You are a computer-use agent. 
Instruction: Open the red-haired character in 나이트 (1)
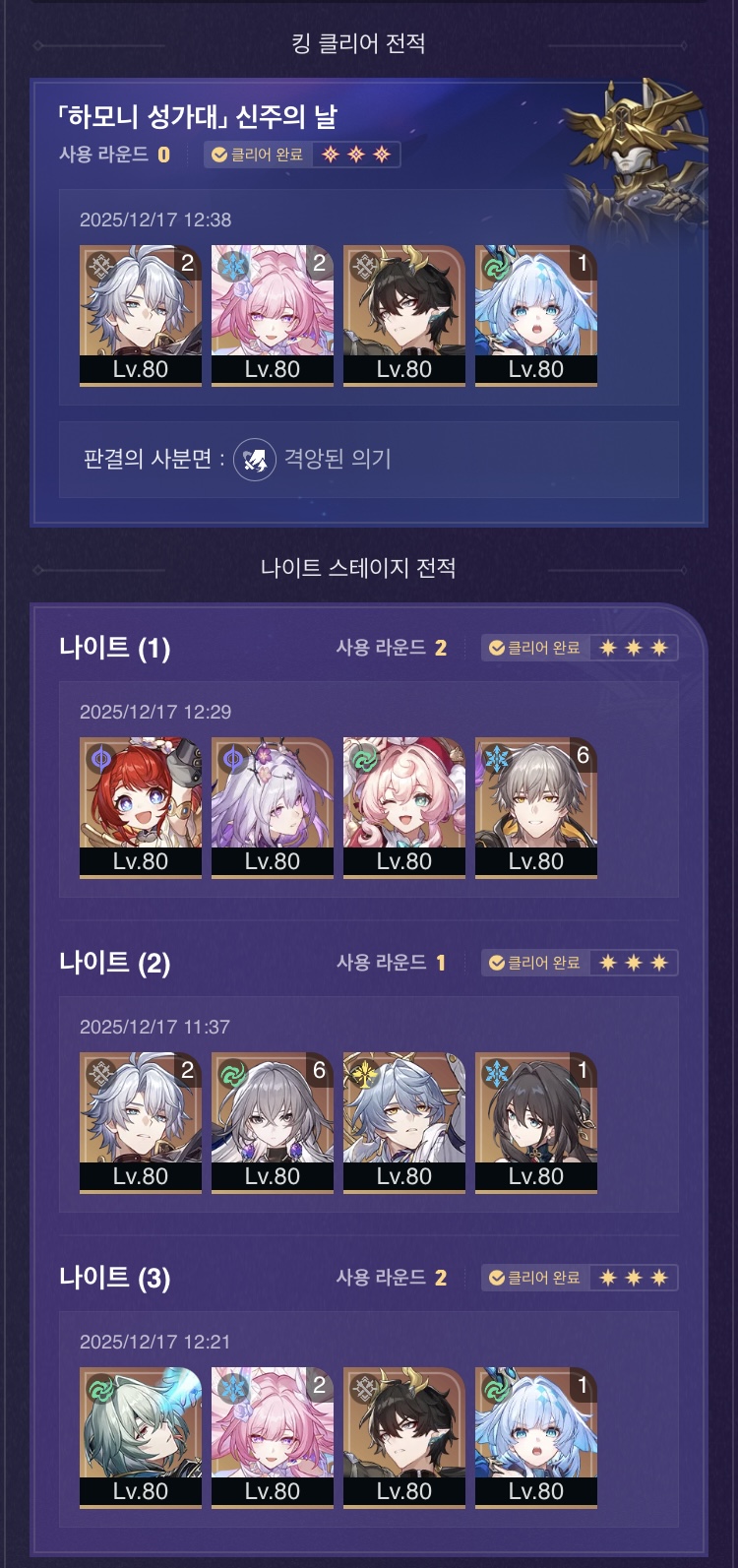[141, 807]
